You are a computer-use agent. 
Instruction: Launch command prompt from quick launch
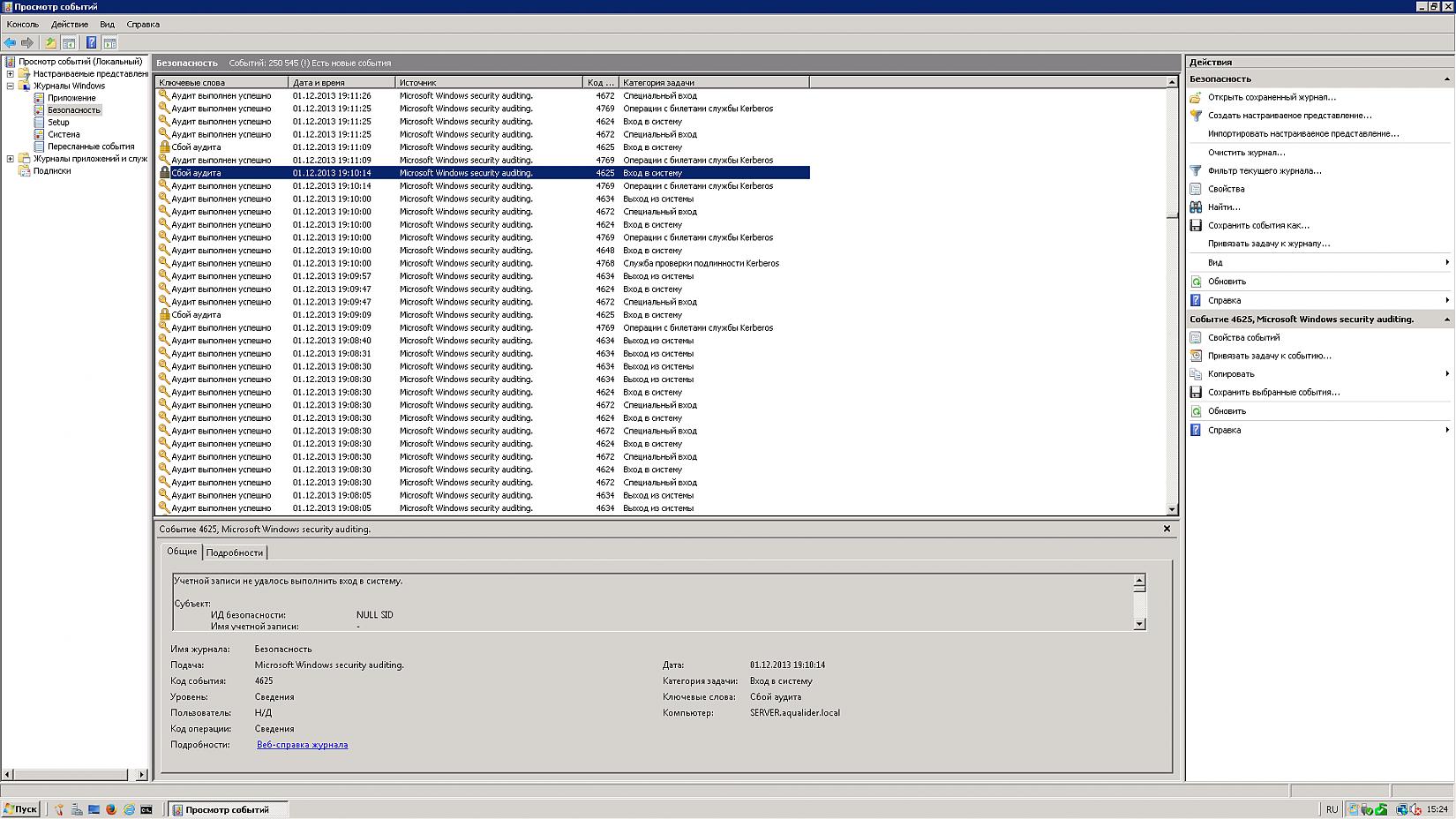(x=146, y=809)
